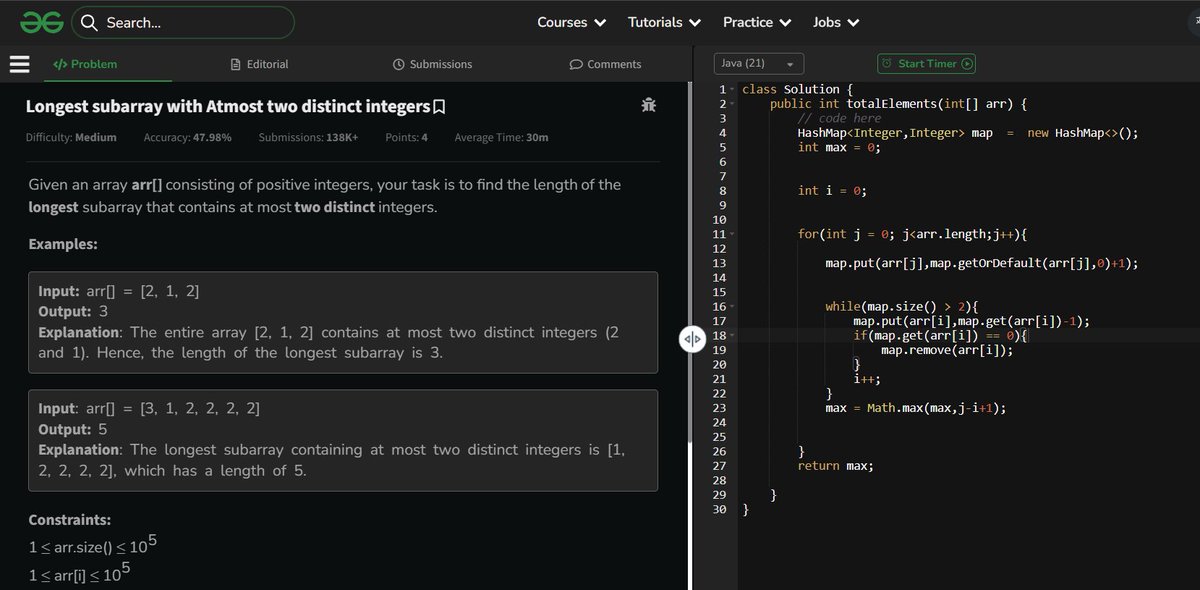Open the Courses dropdown menu
Image resolution: width=1200 pixels, height=590 pixels.
coord(572,22)
